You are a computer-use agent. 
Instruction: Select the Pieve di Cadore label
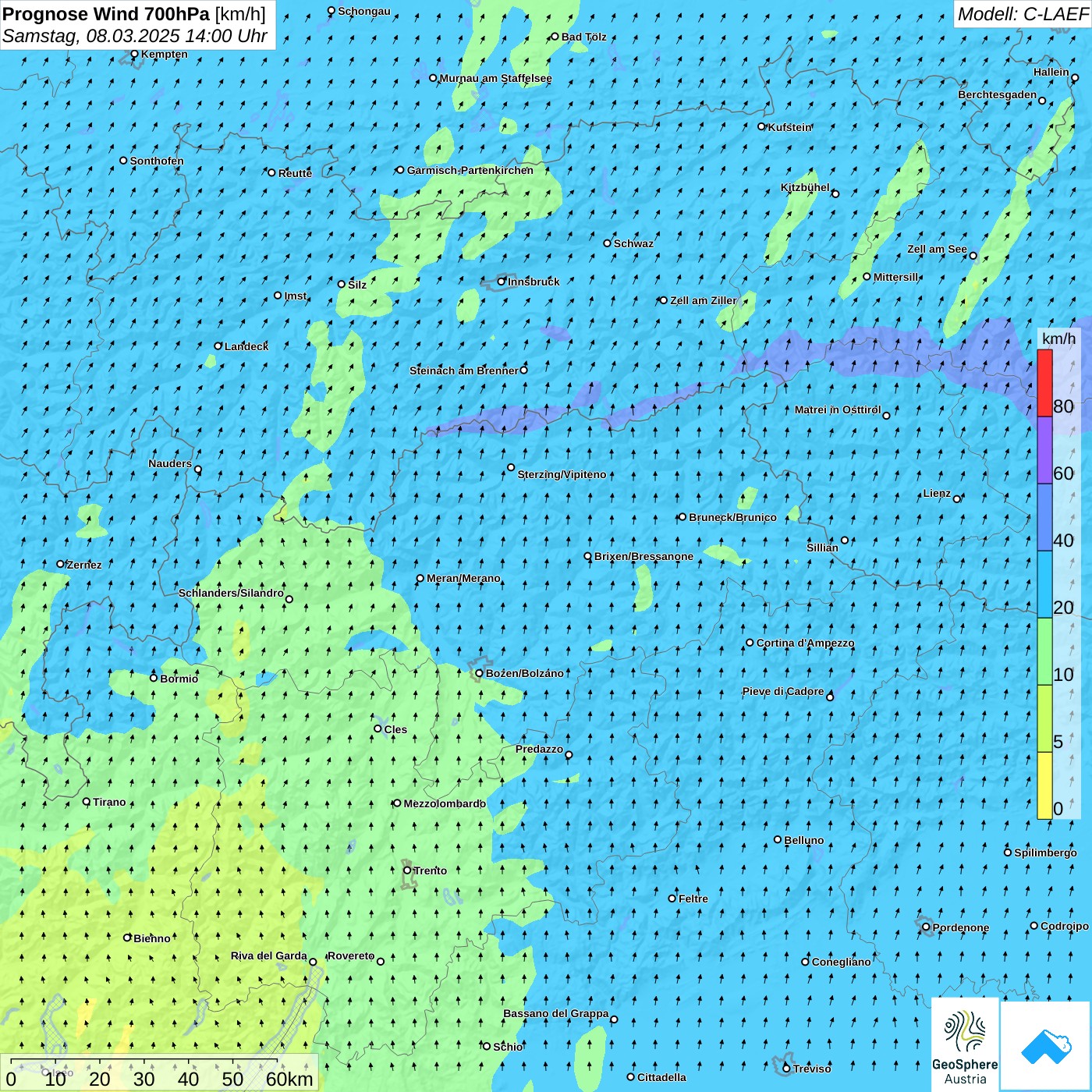[783, 691]
